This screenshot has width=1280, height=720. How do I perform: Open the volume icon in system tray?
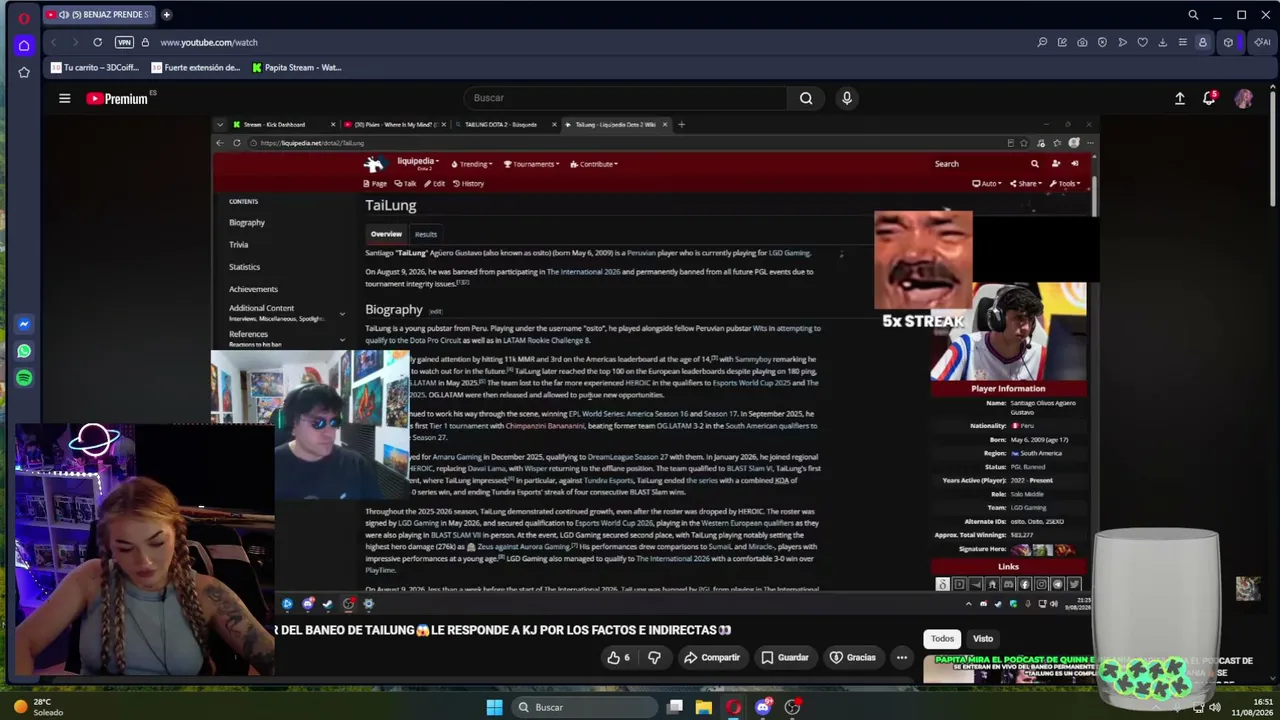tap(1215, 707)
